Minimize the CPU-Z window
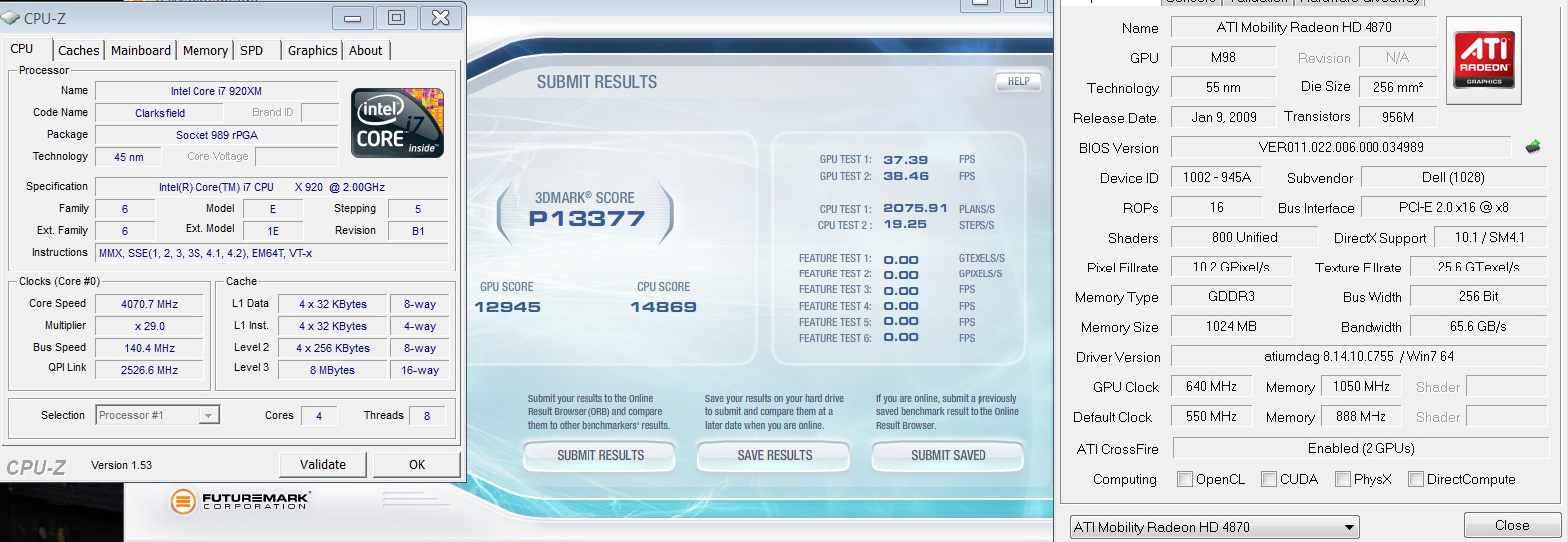This screenshot has width=1568, height=542. click(352, 18)
